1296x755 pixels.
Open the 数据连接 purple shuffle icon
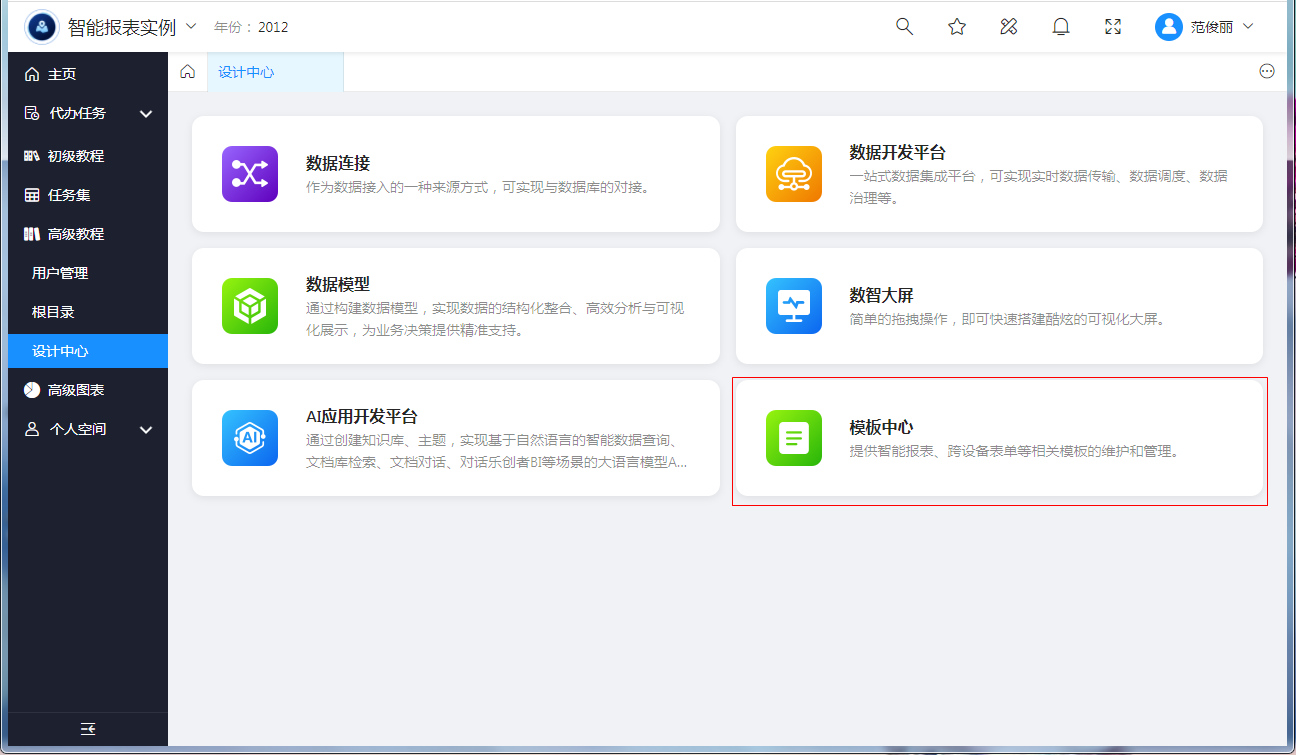pos(250,174)
